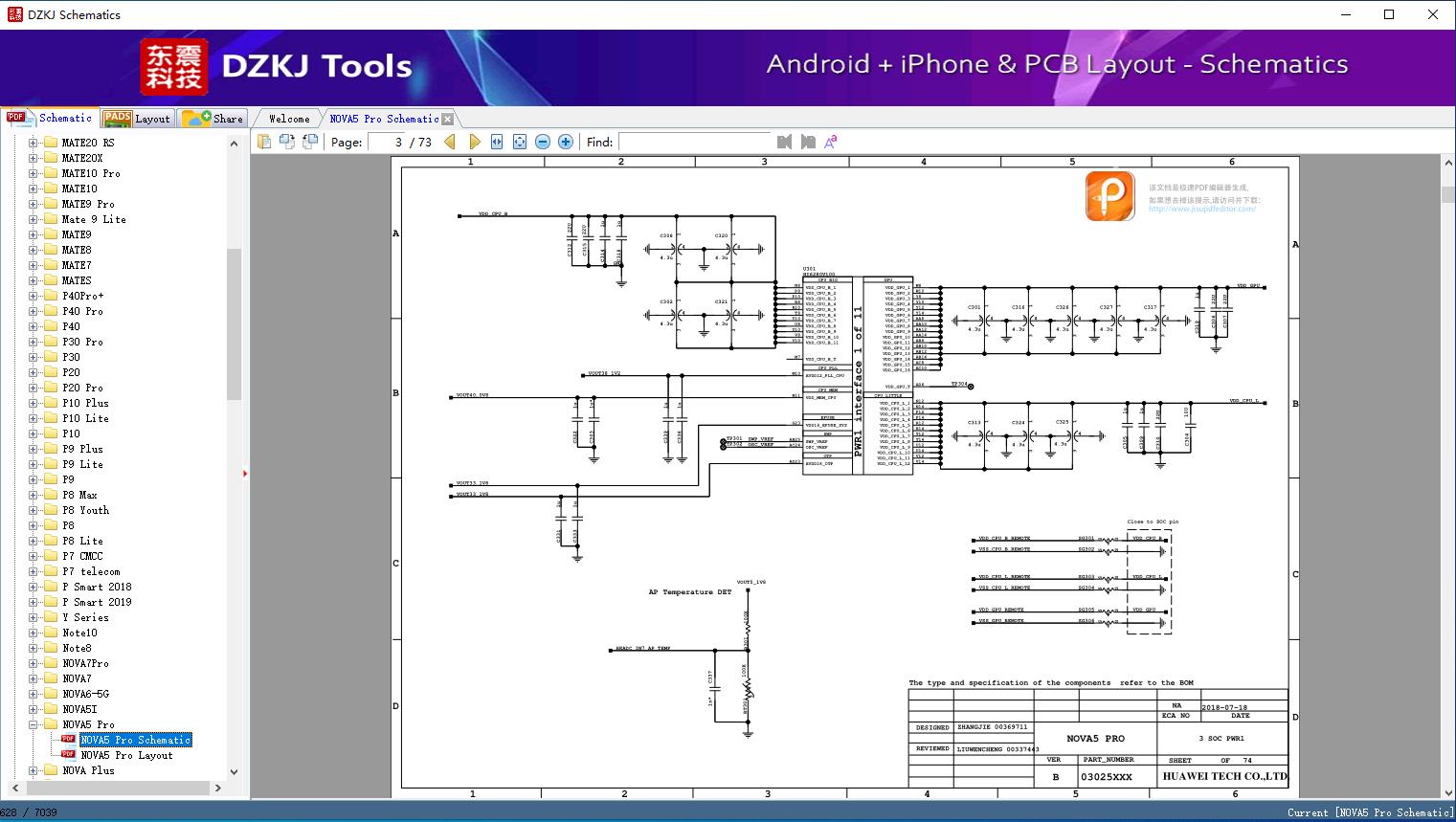Click the Find search box
Viewport: 1456px width, 822px height.
point(694,142)
